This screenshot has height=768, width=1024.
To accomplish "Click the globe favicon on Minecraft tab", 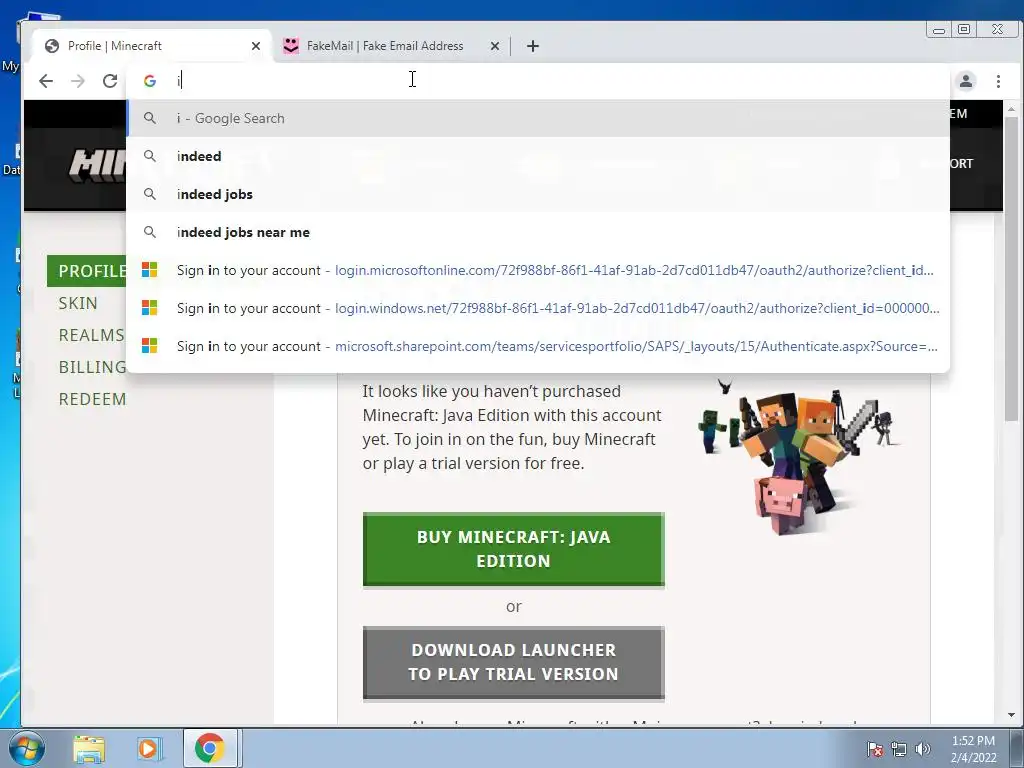I will click(x=52, y=46).
